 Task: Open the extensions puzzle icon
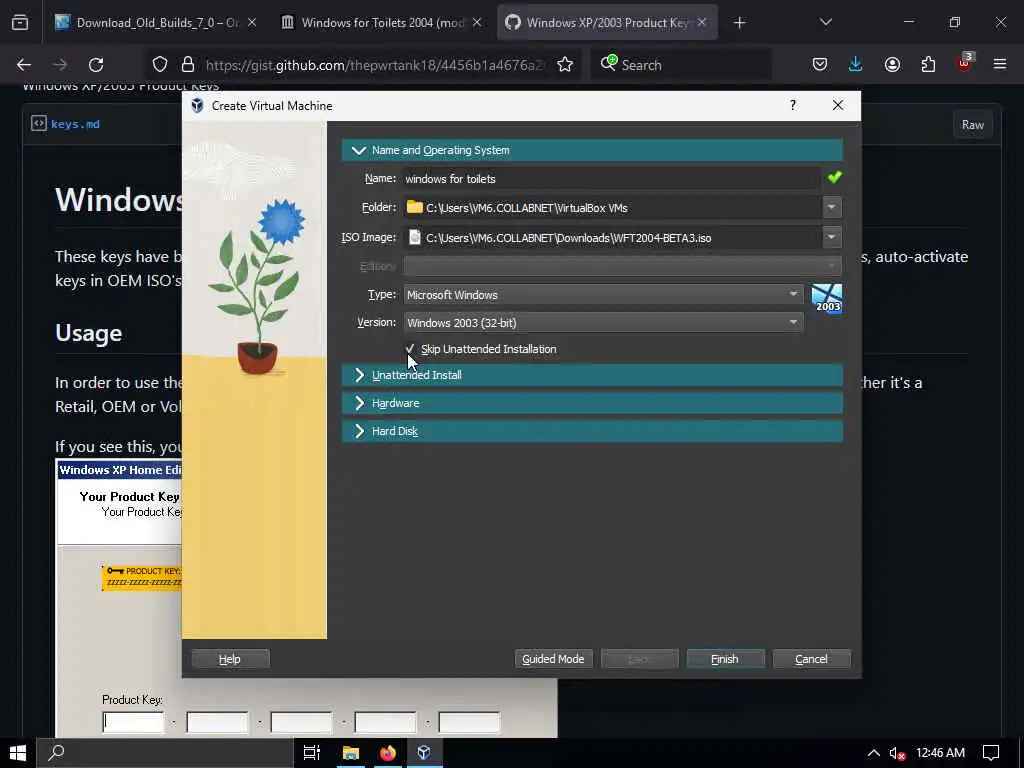pyautogui.click(x=928, y=65)
